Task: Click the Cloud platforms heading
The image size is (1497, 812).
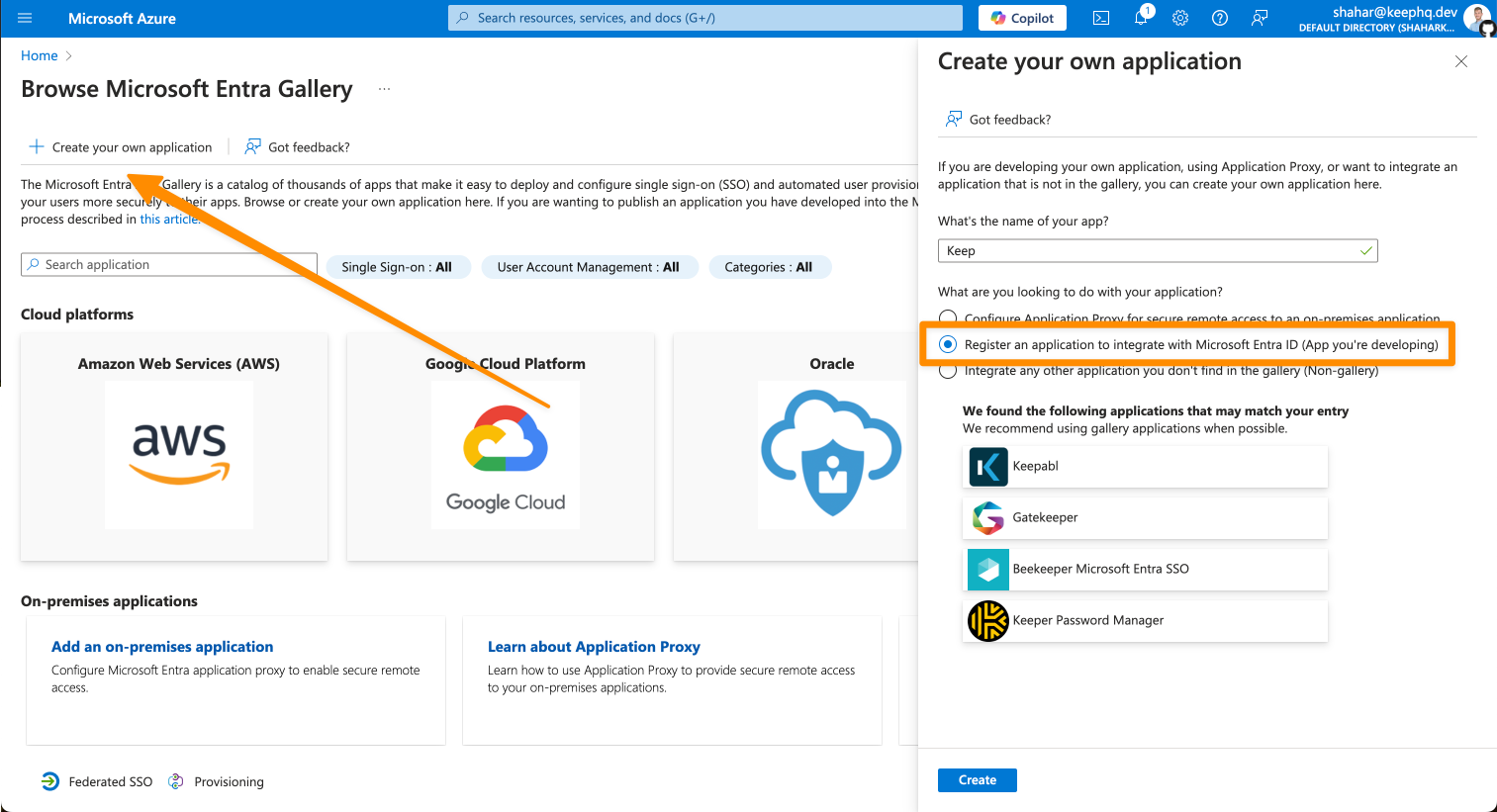Action: [x=77, y=315]
